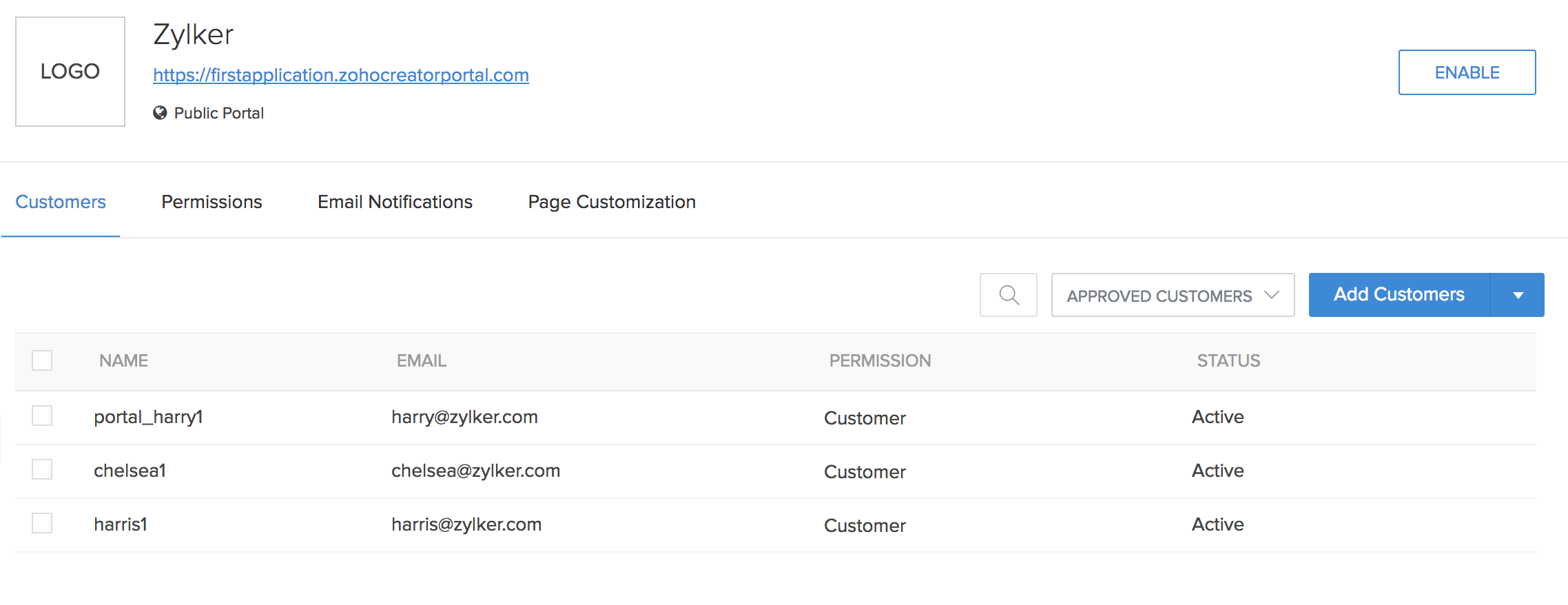Click the globe icon beside Public Portal
Screen dimensions: 1568x605
tap(160, 113)
